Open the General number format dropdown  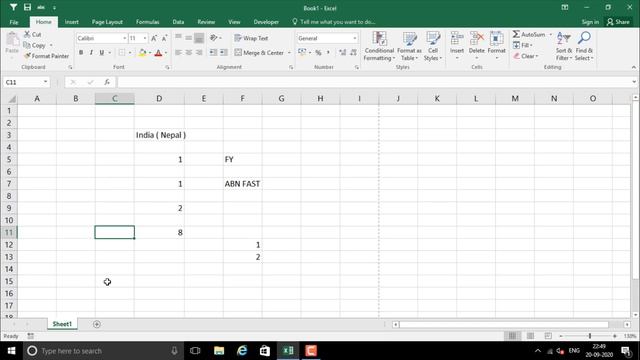(355, 38)
